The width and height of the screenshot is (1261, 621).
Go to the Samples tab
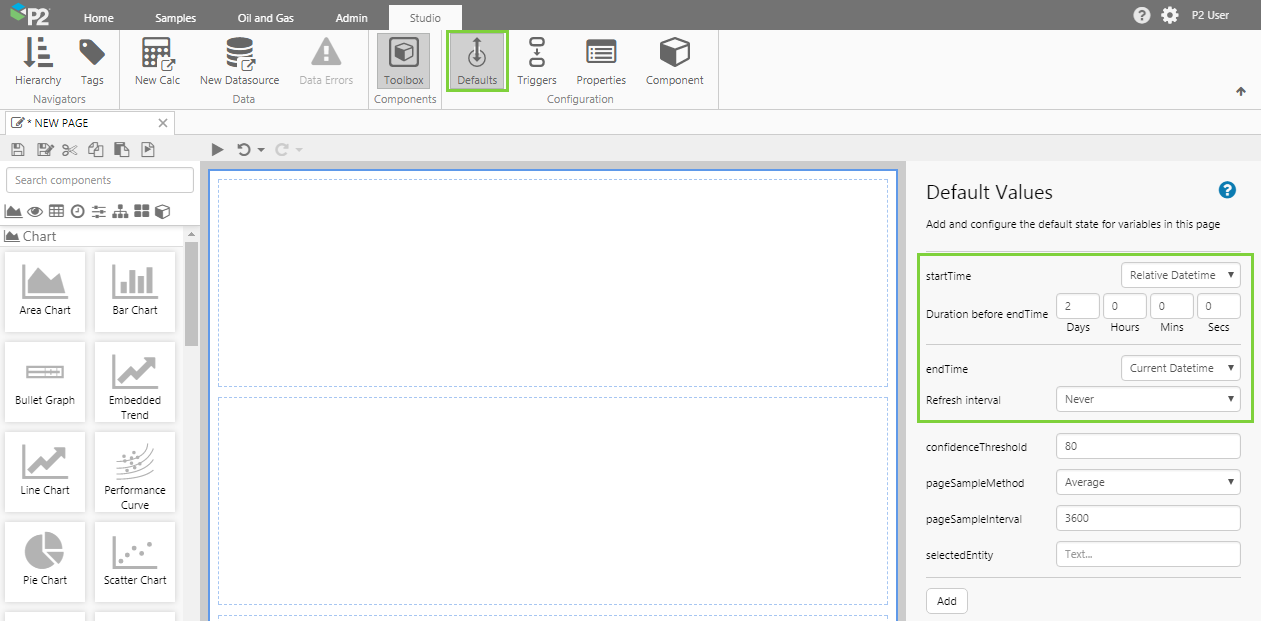(x=175, y=18)
